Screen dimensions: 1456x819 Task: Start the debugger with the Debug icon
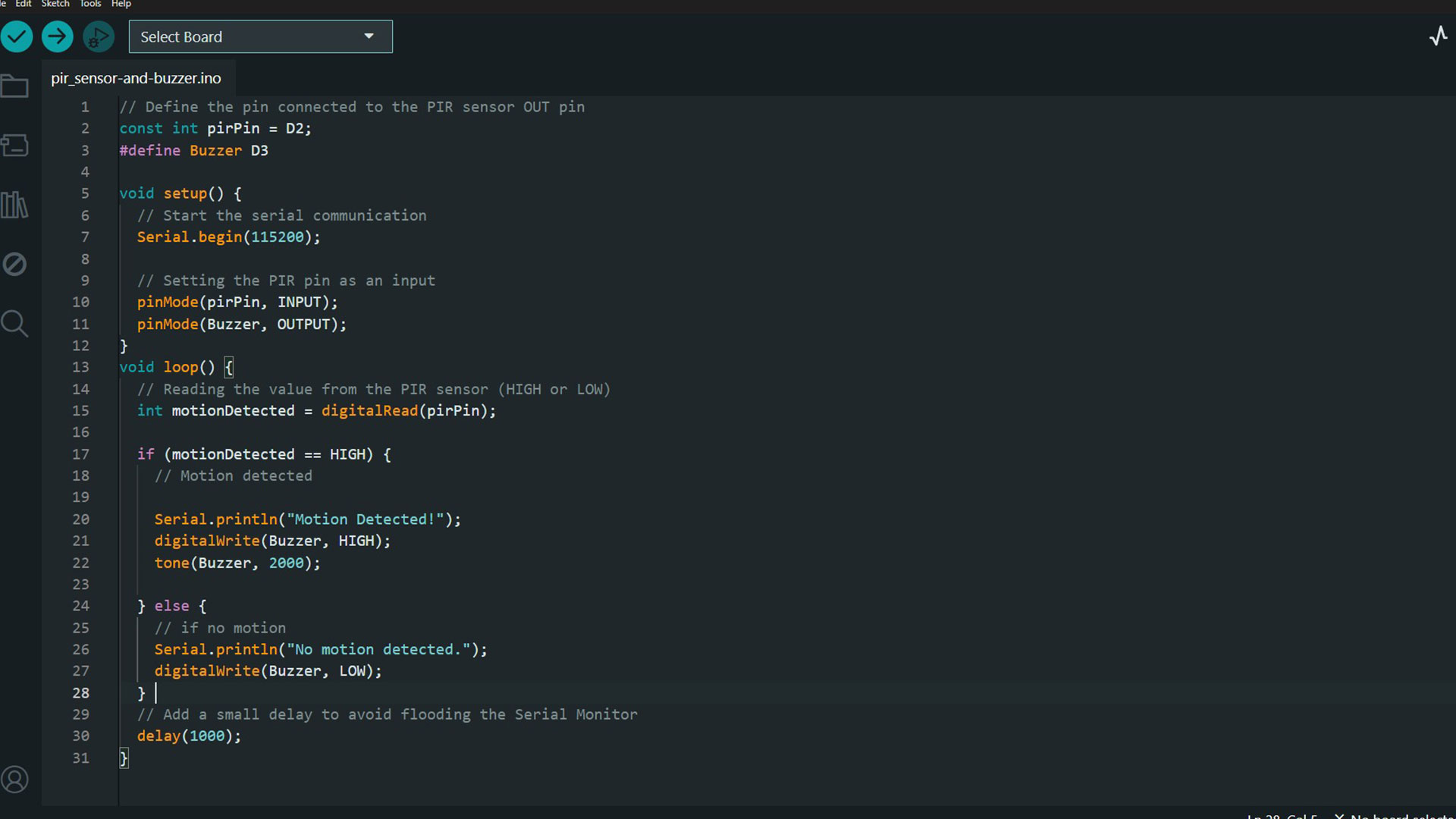(99, 36)
